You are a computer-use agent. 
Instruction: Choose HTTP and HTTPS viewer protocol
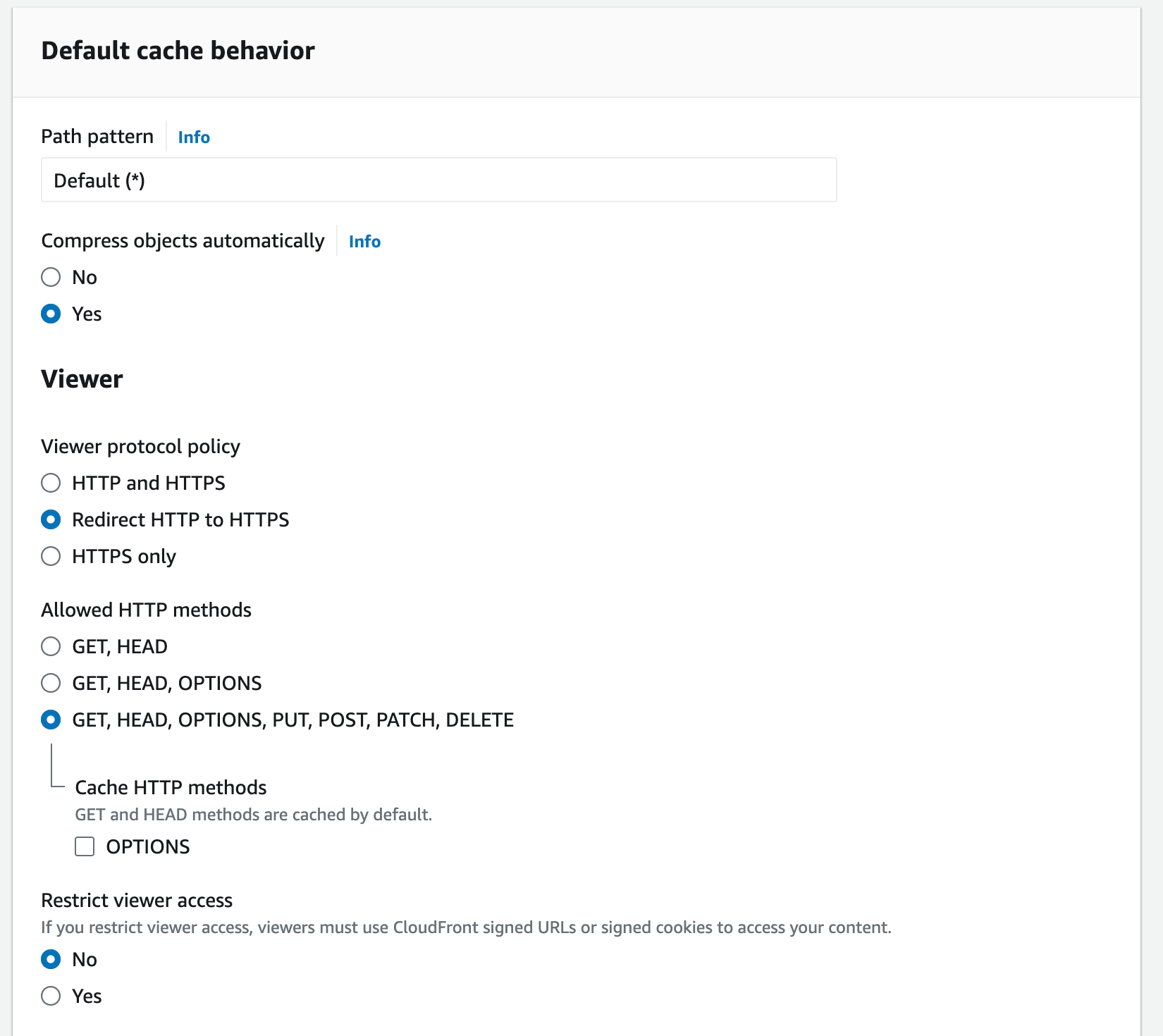tap(51, 483)
